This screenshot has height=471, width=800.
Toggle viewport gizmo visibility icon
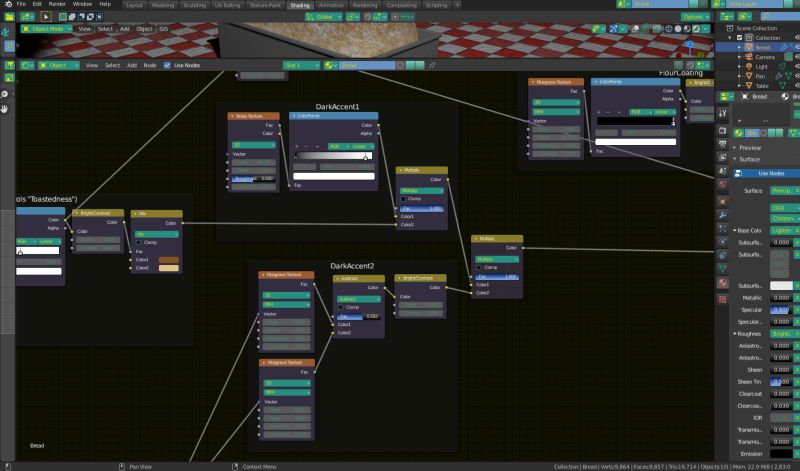[613, 29]
